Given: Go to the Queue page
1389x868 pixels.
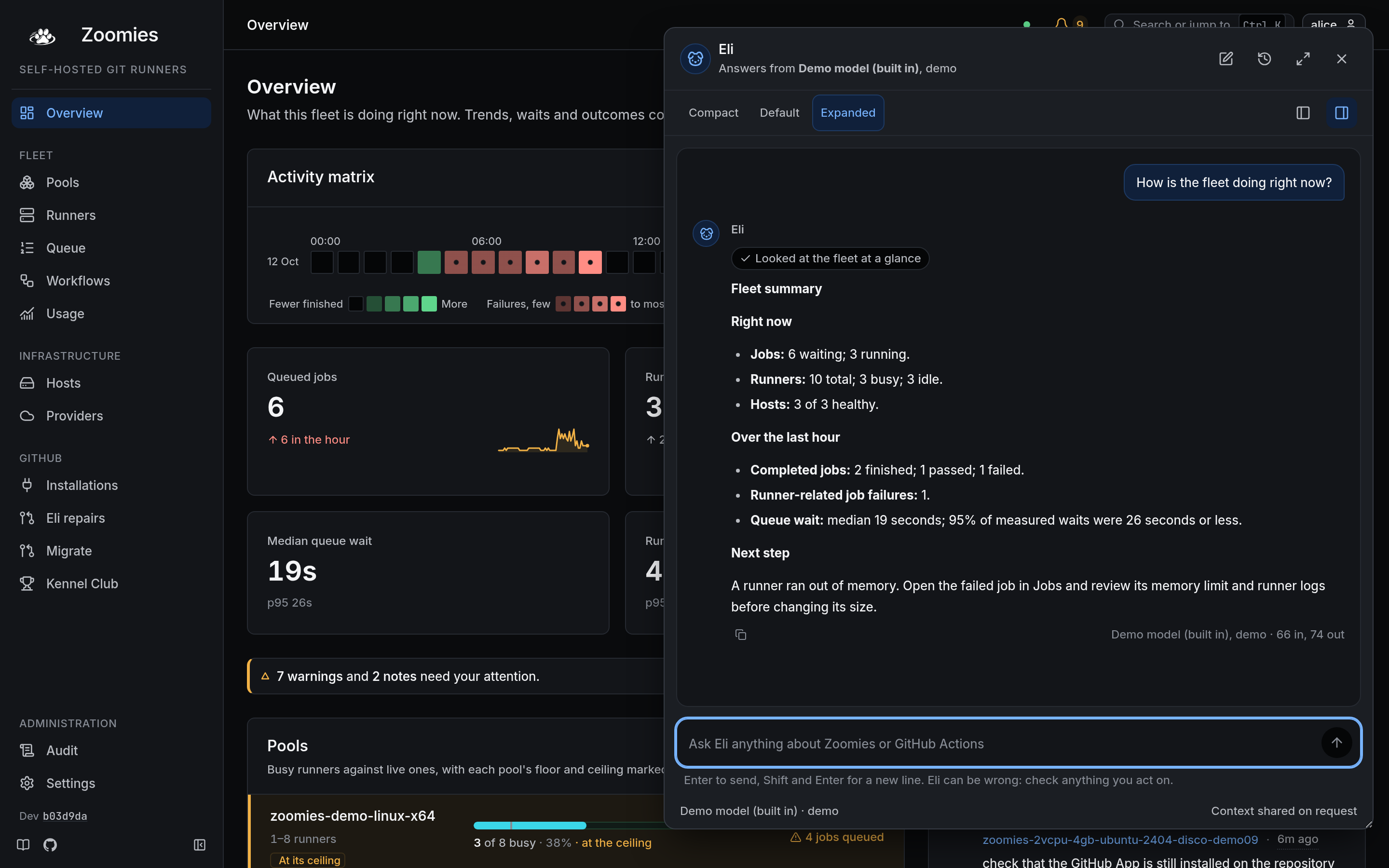Looking at the screenshot, I should coord(111,248).
